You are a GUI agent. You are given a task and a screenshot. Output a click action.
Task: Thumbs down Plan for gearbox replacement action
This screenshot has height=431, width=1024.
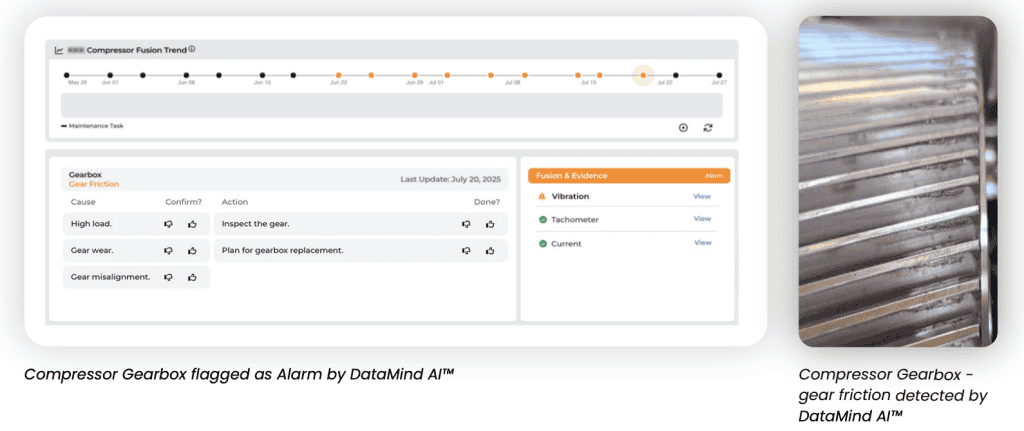pos(466,250)
